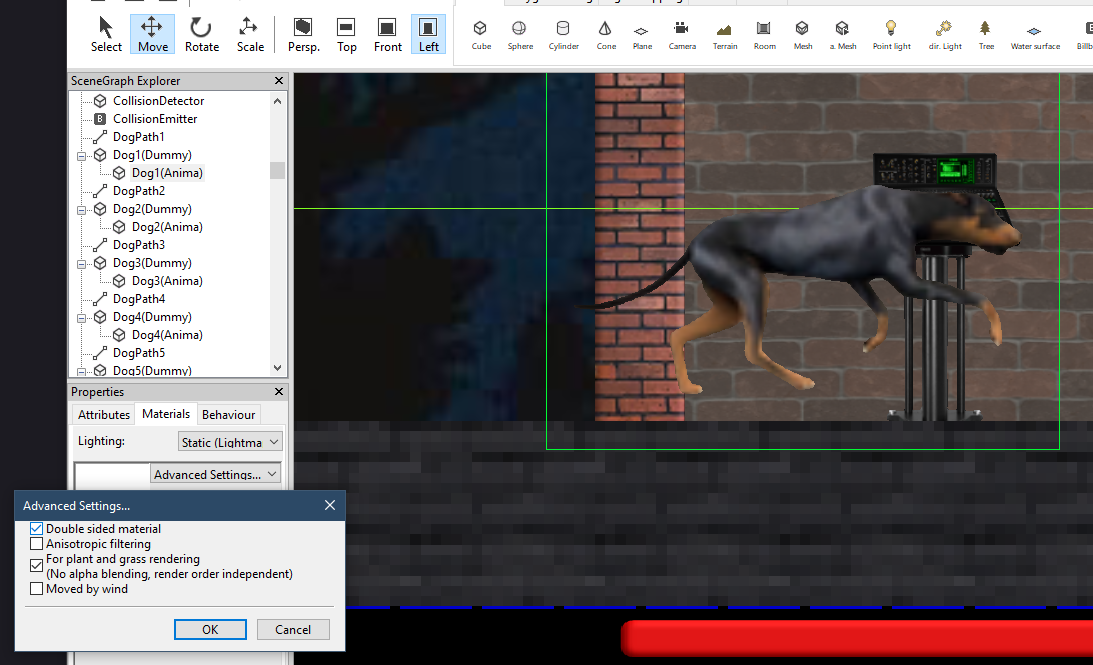Add a Point light
Viewport: 1093px width, 665px height.
(x=892, y=35)
